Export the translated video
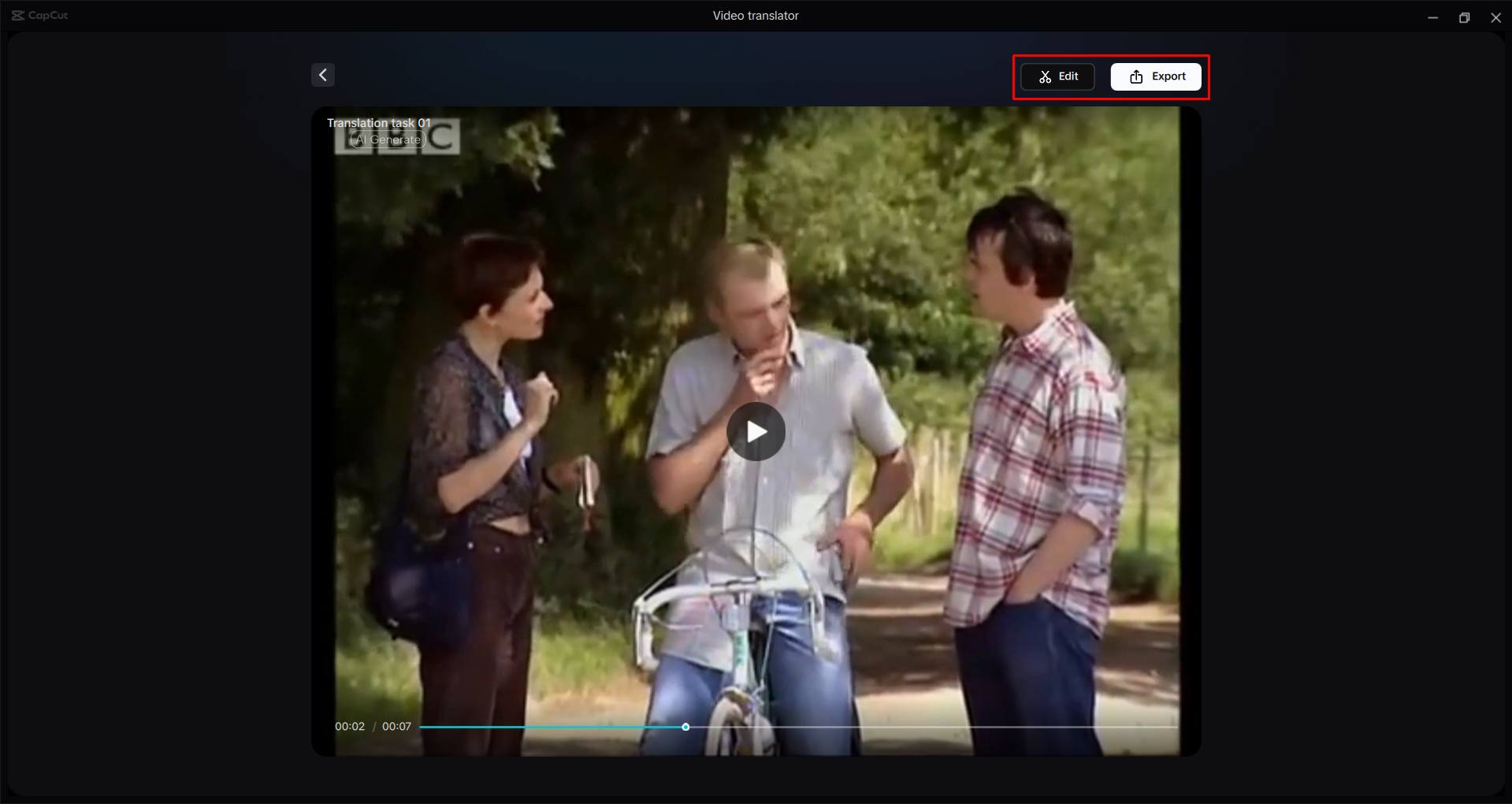 [1155, 76]
